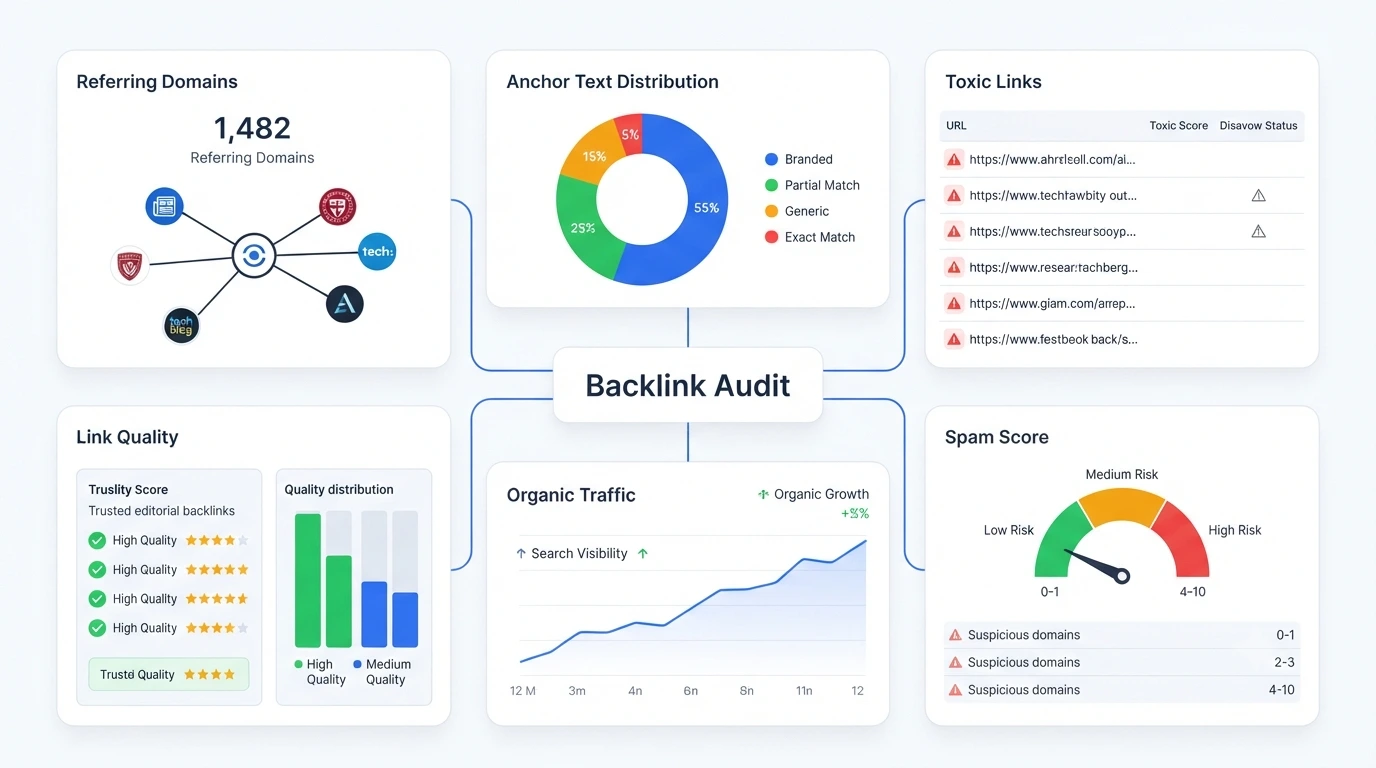Click green up arrow right of Search Visibility
This screenshot has height=768, width=1376.
pyautogui.click(x=642, y=553)
